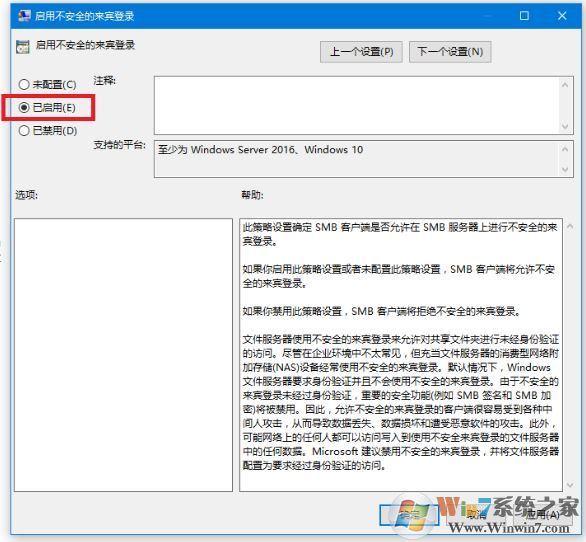Maximize the 启用不安全的来宾登录 dialog window
Viewport: 586px width, 542px height.
pos(524,16)
